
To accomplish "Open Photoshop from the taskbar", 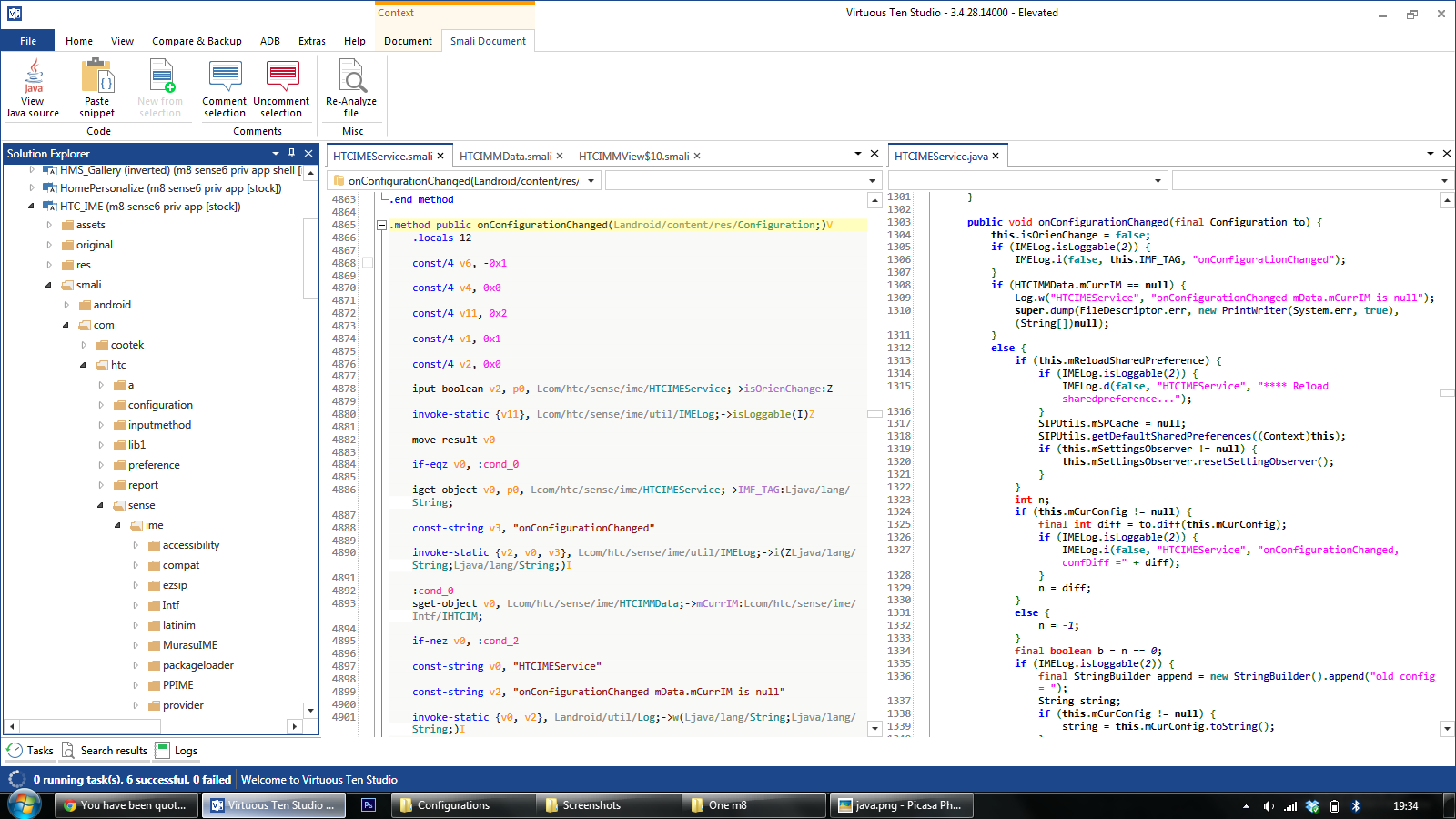I will 369,805.
